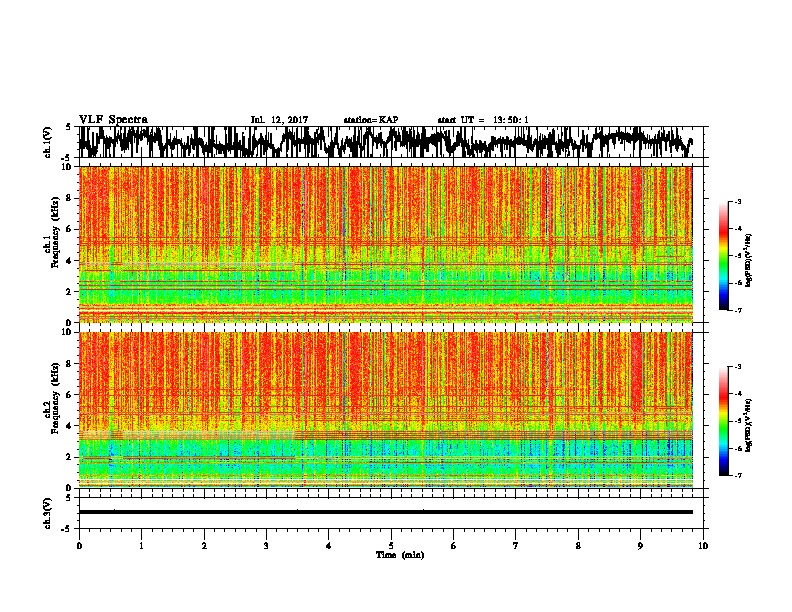Click the "-3" label on the ch.2 color scale

tap(738, 367)
